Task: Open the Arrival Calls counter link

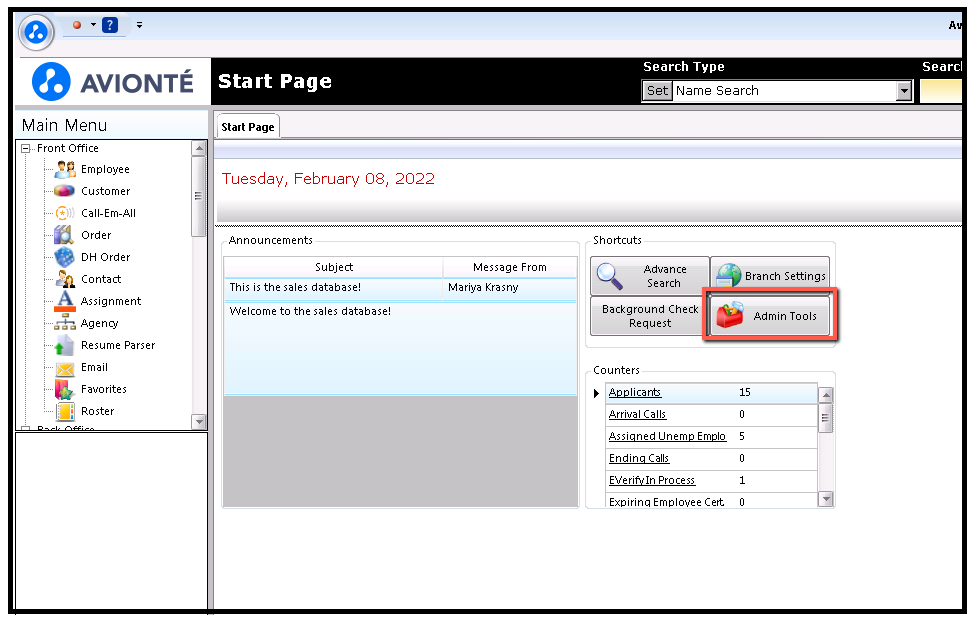Action: [x=637, y=414]
